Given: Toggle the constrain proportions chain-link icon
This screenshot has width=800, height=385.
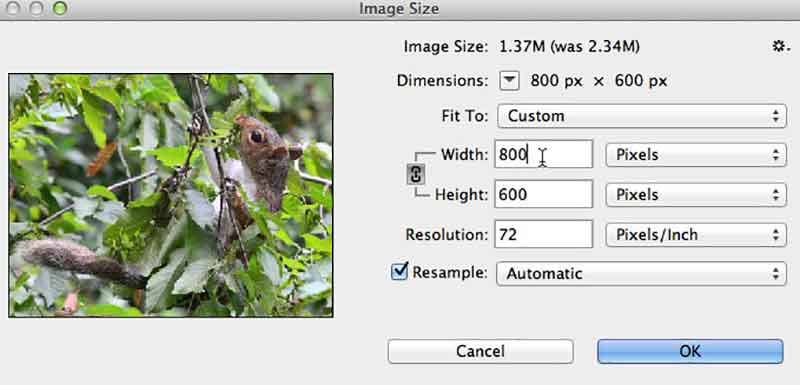Looking at the screenshot, I should tap(416, 174).
